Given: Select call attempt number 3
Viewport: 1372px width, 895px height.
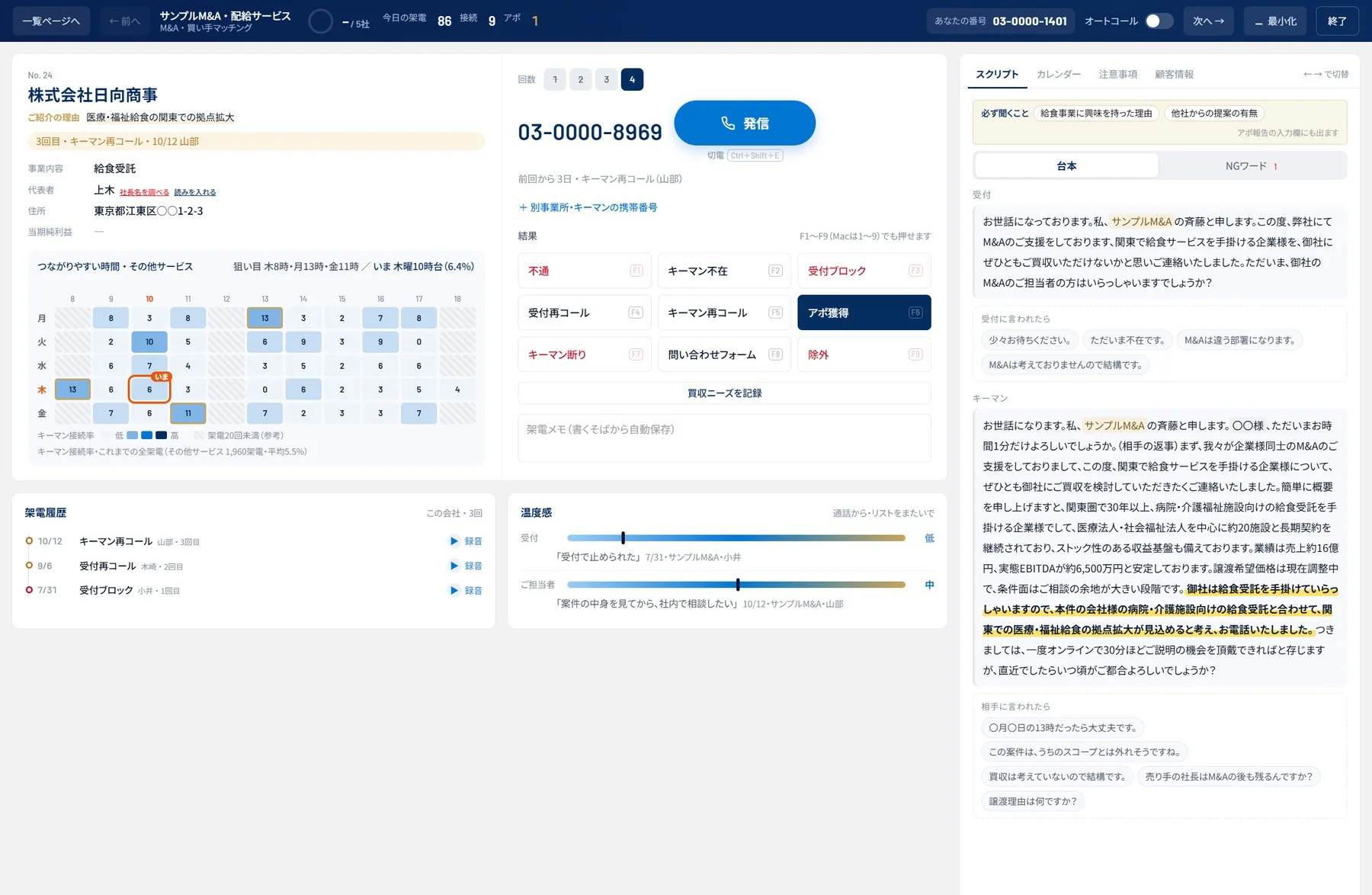Looking at the screenshot, I should tap(607, 79).
